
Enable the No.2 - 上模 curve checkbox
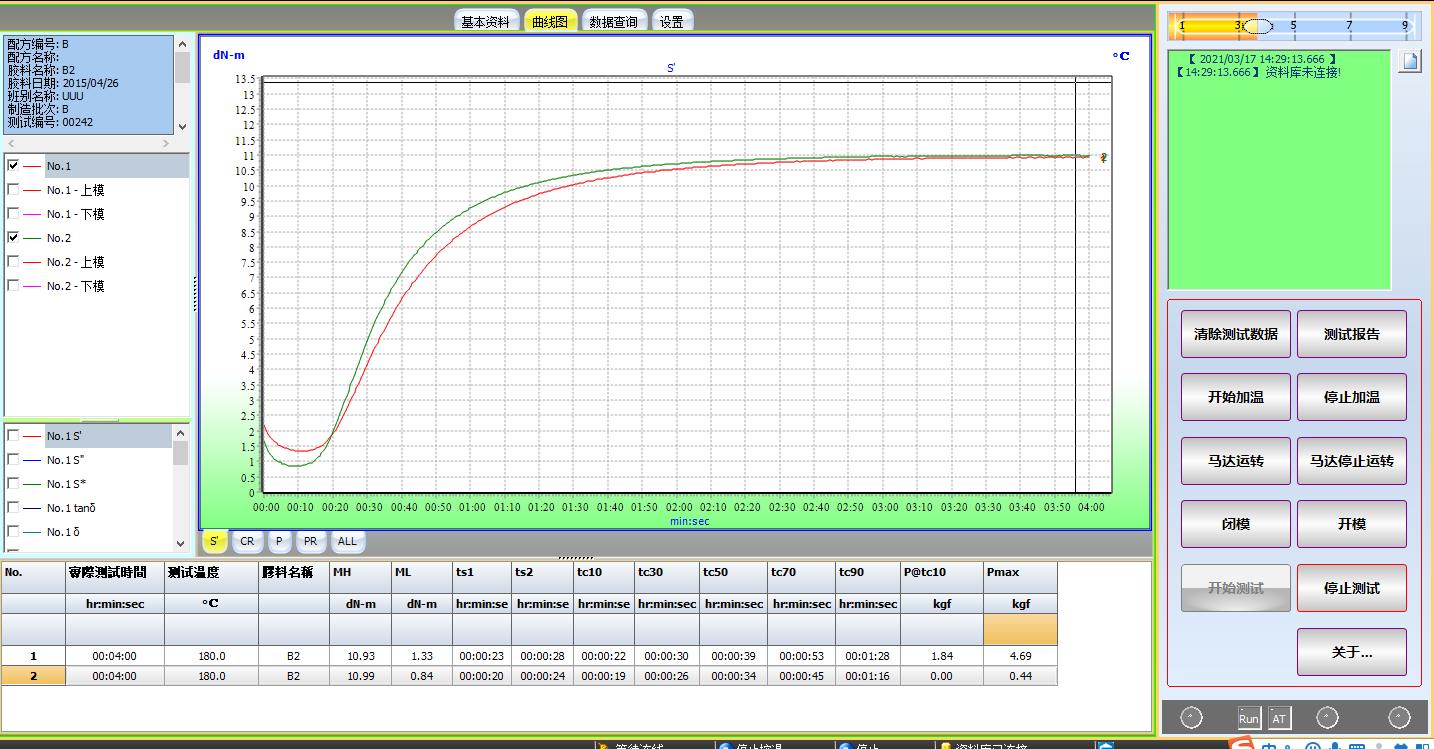coord(13,262)
